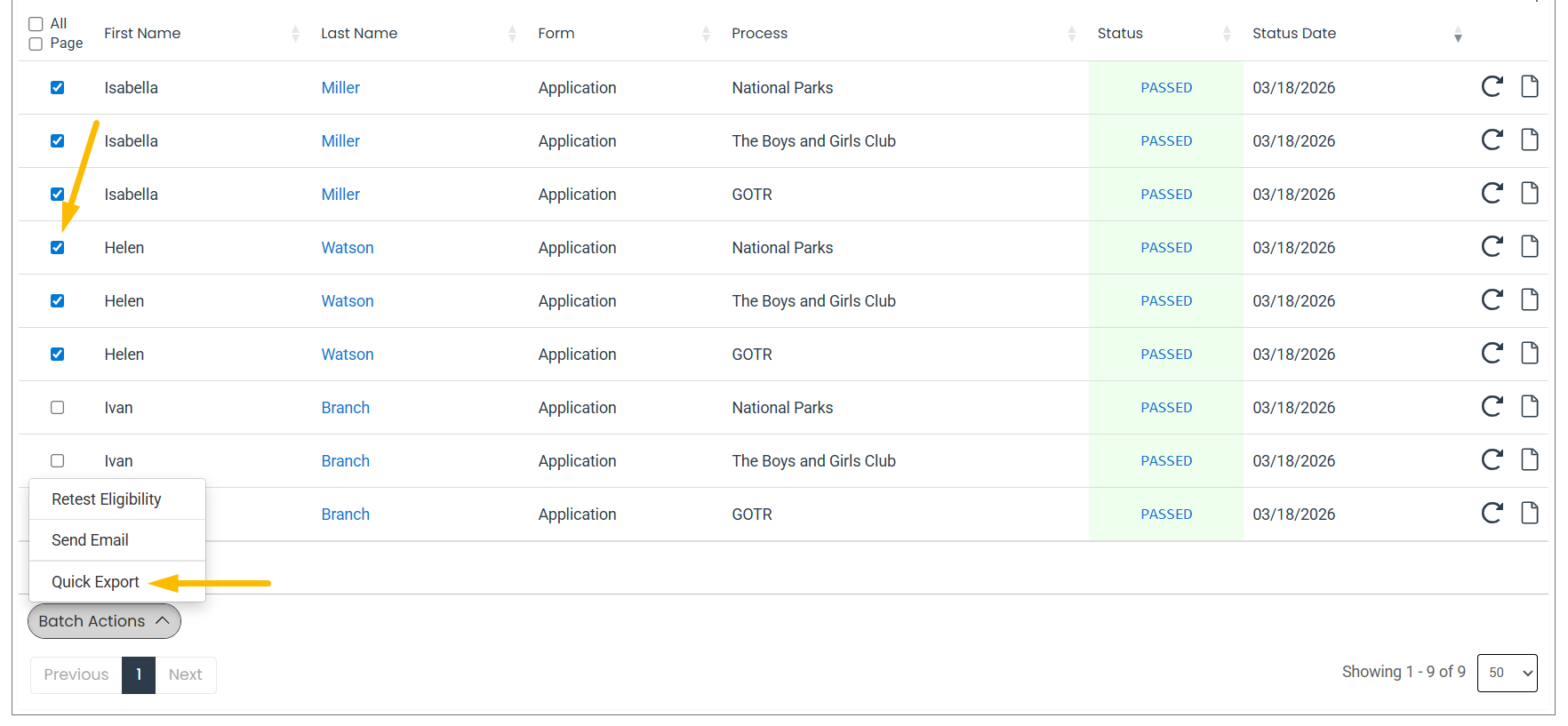The height and width of the screenshot is (726, 1568).
Task: Uncheck Helen Watson Boys and Girls Club row
Action: (x=57, y=300)
